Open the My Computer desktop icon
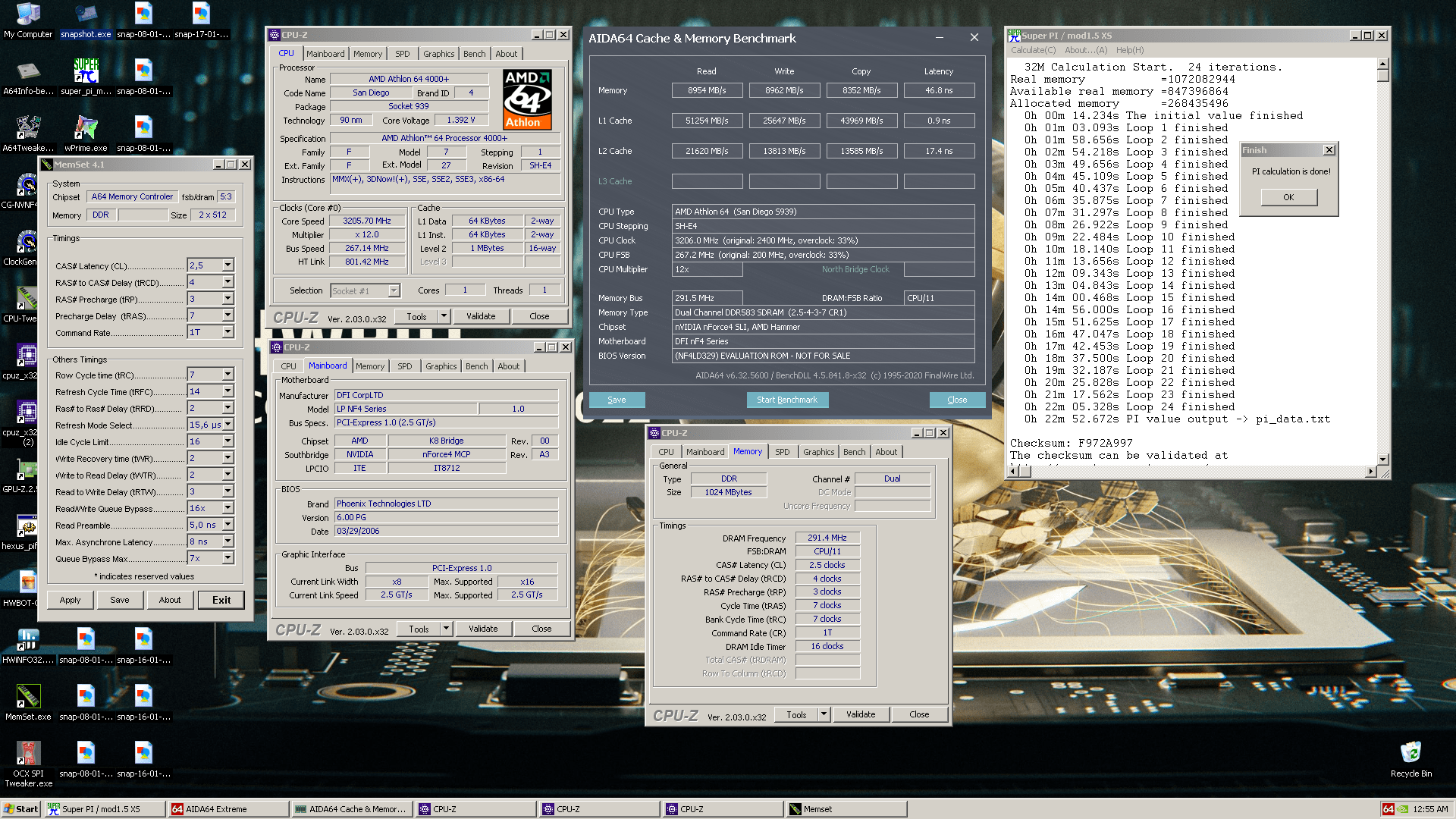 (28, 20)
